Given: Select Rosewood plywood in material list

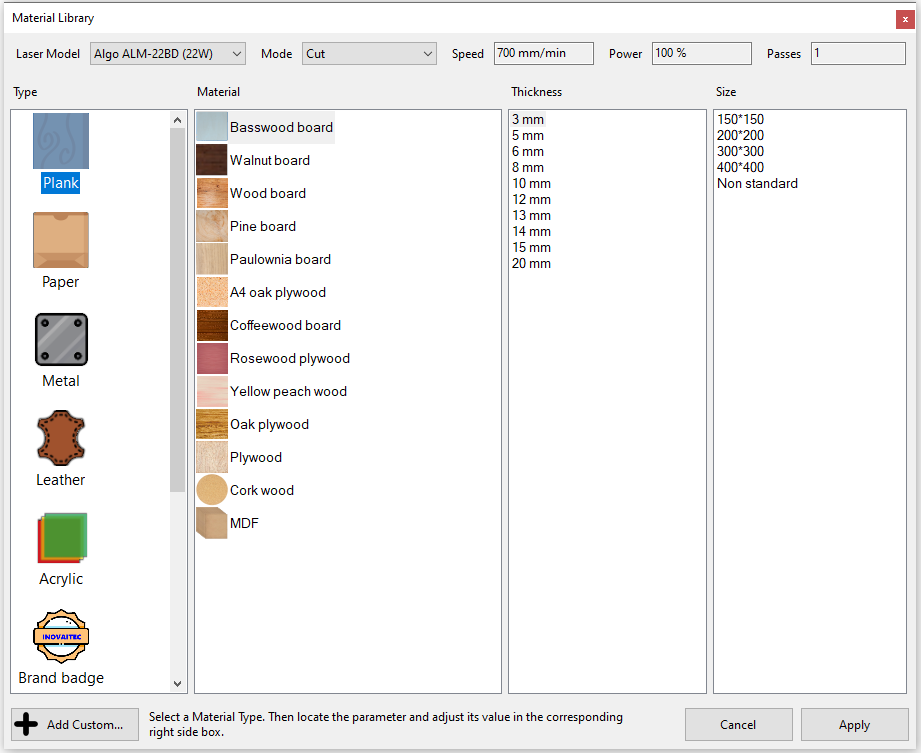Looking at the screenshot, I should click(289, 358).
